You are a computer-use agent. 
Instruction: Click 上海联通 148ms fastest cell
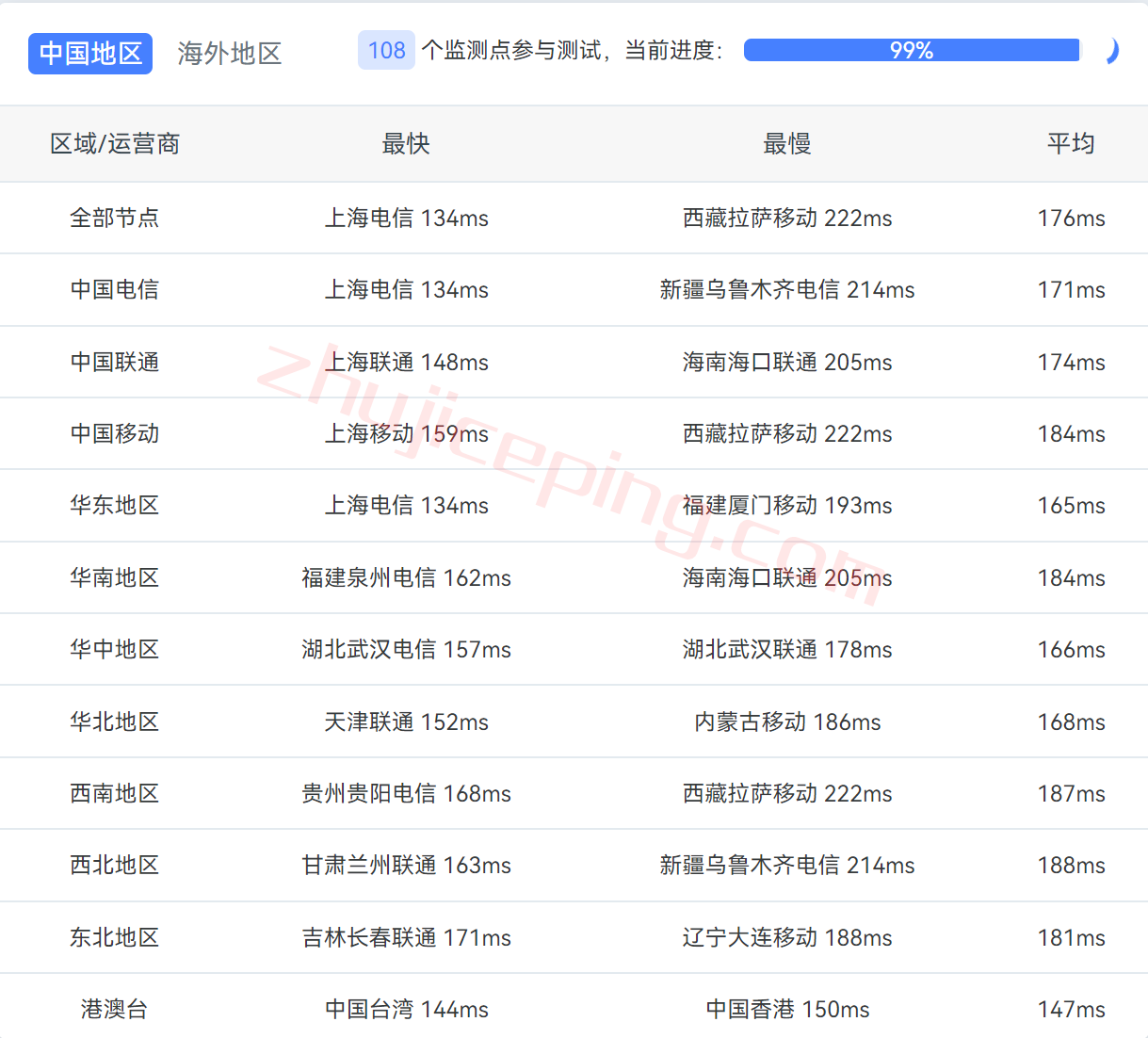(407, 363)
